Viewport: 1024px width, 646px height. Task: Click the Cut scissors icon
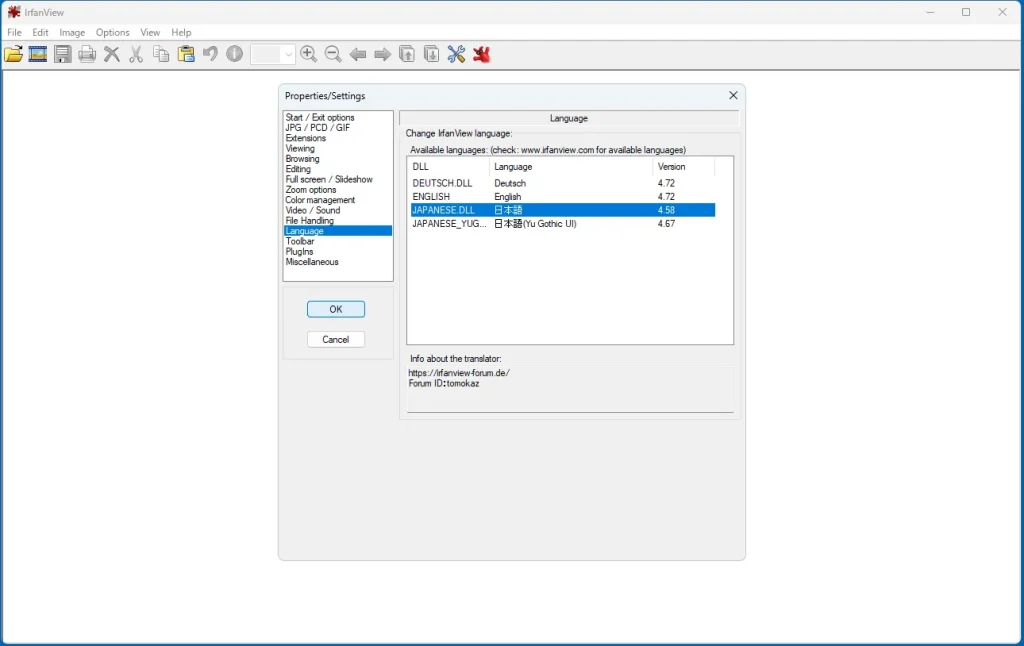coord(136,54)
